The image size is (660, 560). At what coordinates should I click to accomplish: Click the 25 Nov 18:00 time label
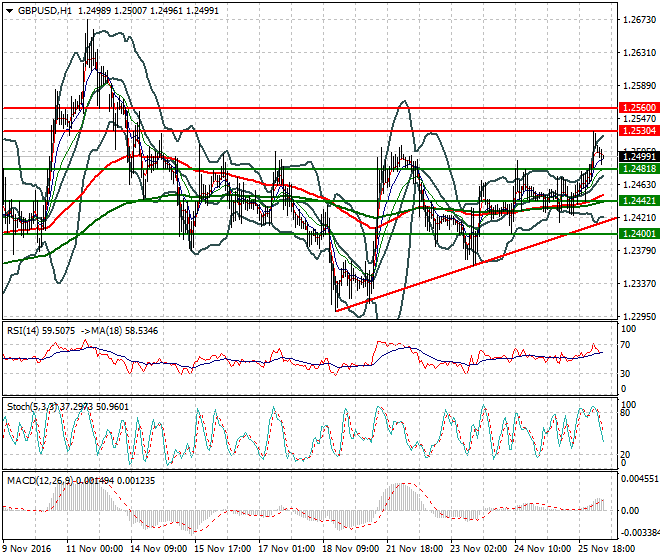(607, 549)
